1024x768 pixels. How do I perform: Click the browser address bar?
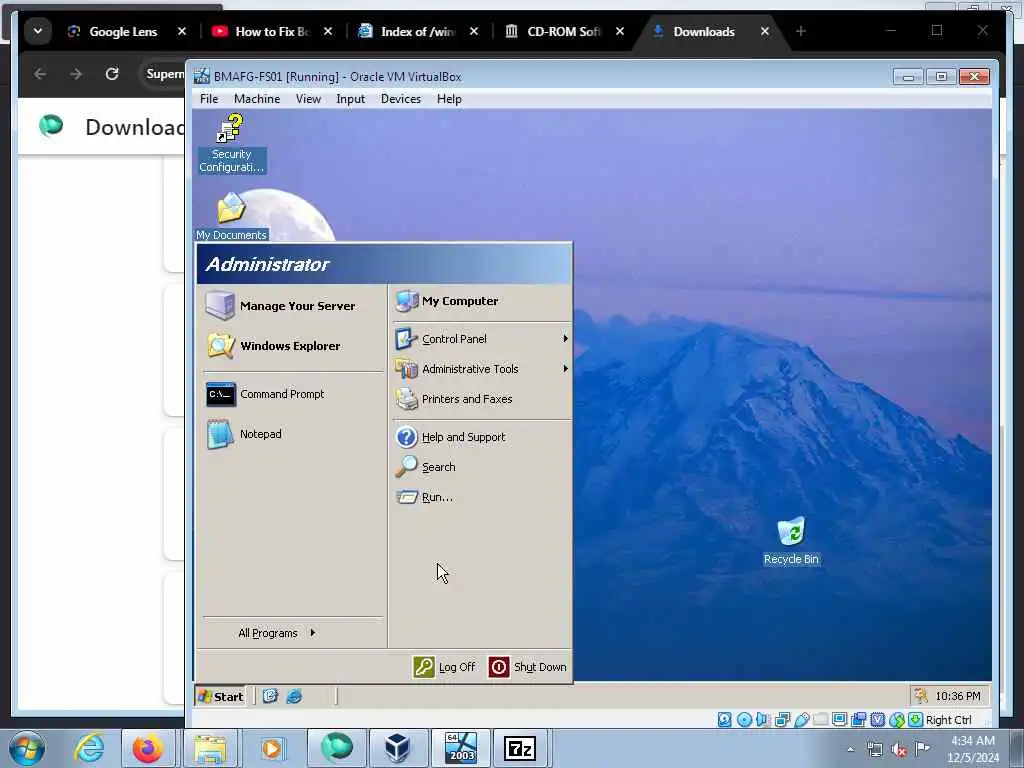coord(162,74)
